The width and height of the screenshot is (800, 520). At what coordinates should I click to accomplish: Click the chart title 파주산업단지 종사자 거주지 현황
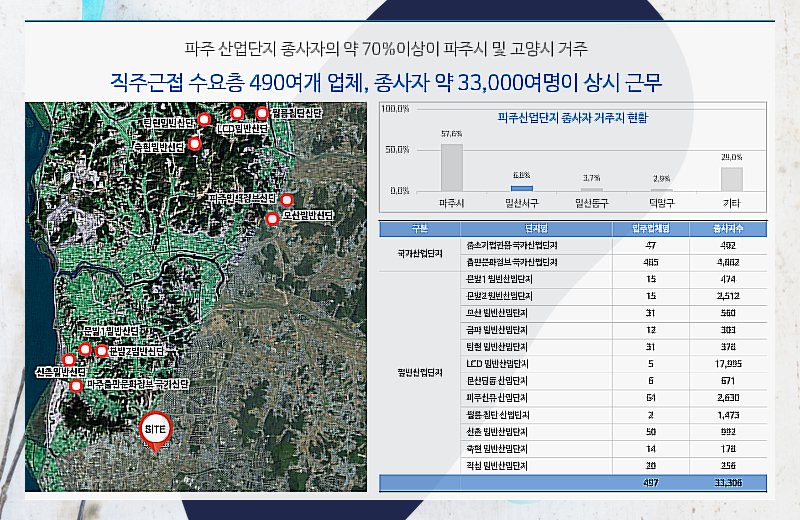pos(572,118)
